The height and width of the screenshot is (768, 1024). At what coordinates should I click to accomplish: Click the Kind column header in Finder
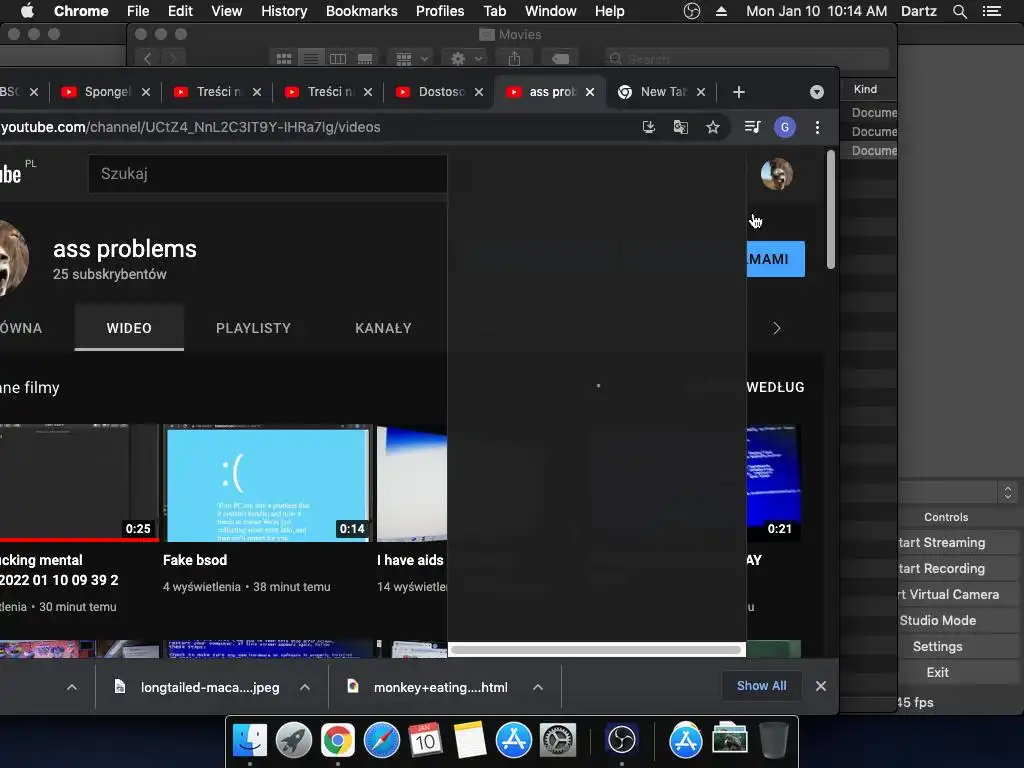point(865,89)
